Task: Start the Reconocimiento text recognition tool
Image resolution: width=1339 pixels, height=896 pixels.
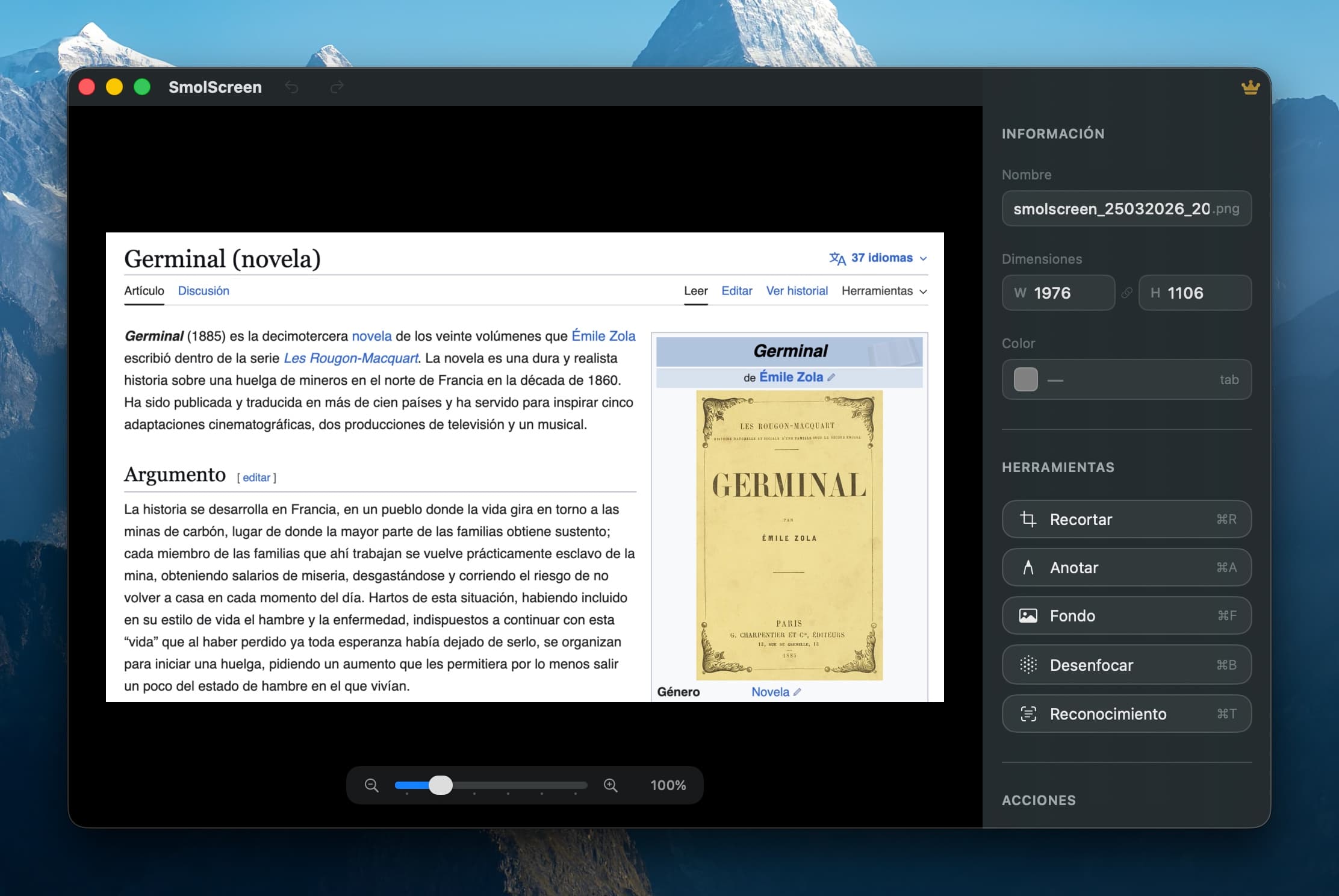Action: 1126,714
